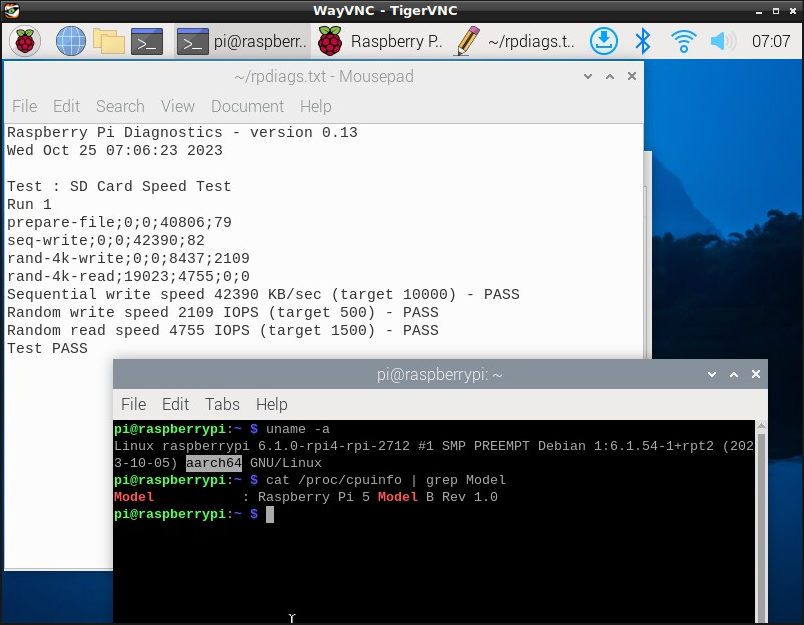Click the terminal scrollbar thumb
The image size is (804, 625).
pos(761,528)
